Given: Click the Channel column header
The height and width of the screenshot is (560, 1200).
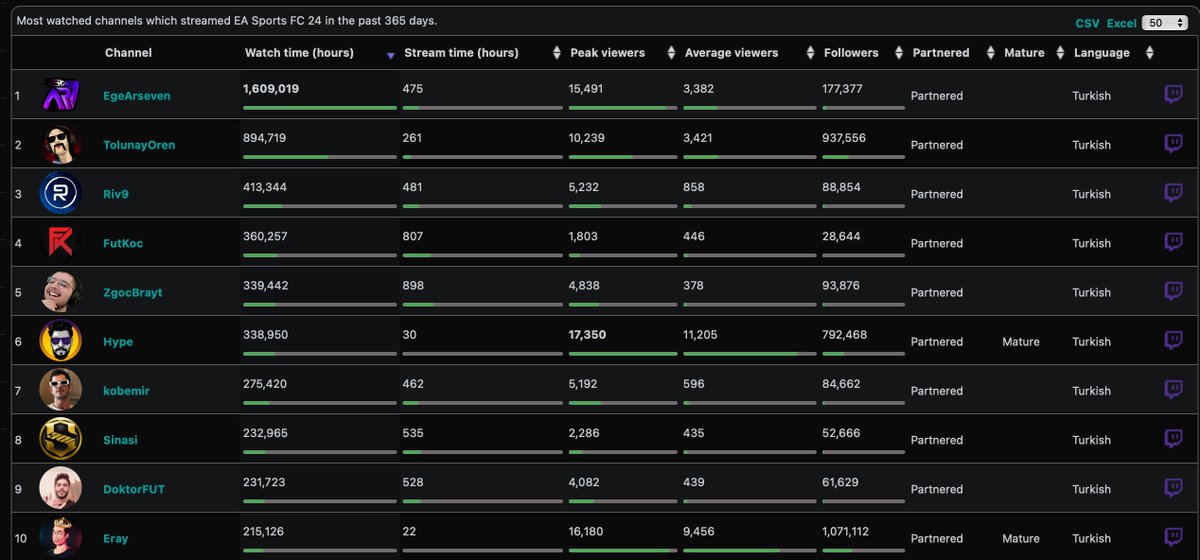Looking at the screenshot, I should pos(129,53).
